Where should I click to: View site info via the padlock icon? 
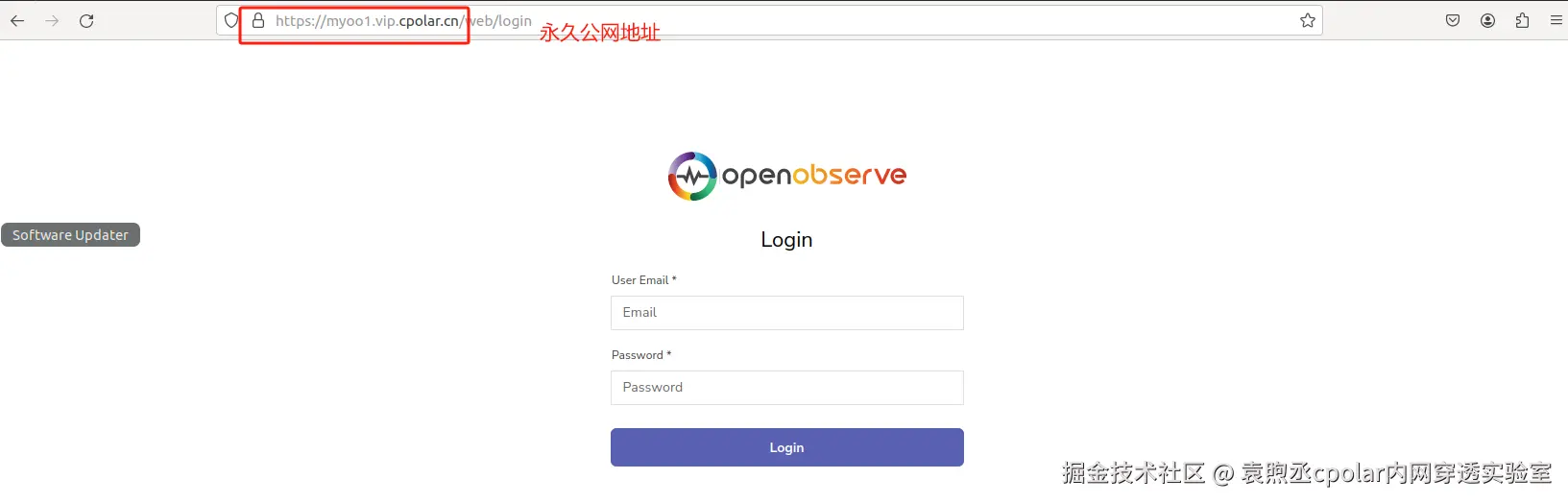click(x=257, y=20)
